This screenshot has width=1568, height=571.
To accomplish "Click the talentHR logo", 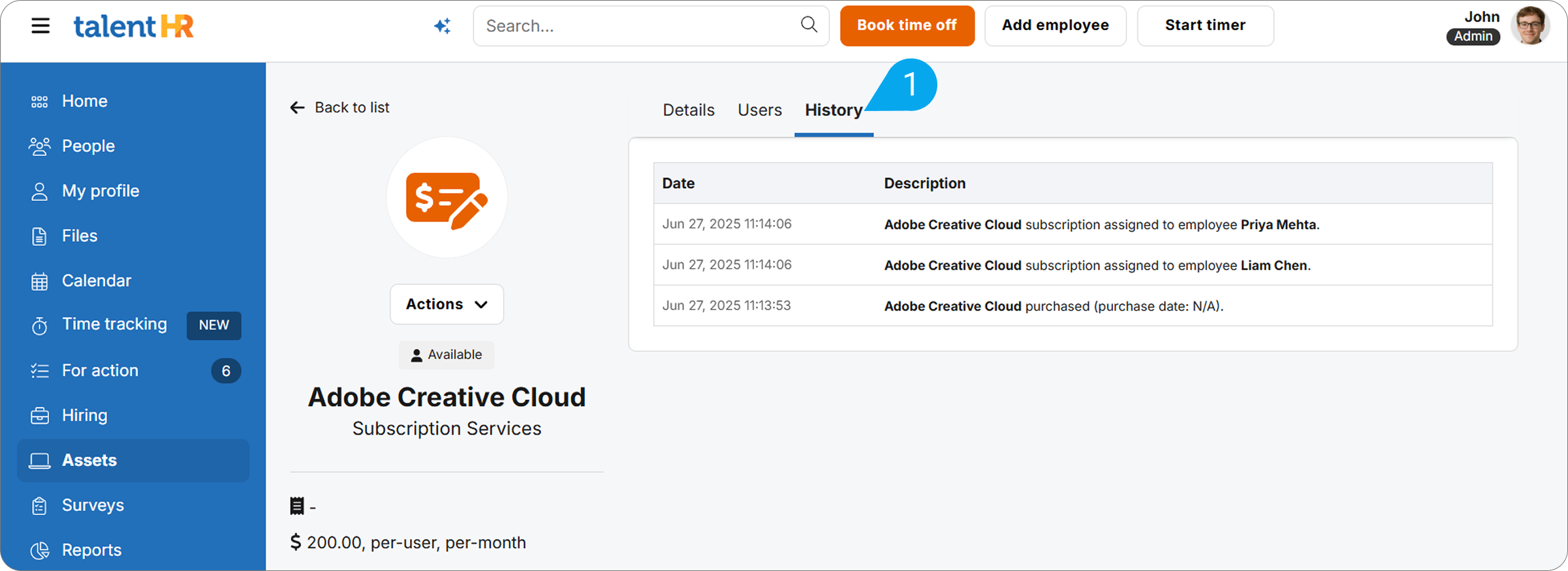I will click(134, 26).
